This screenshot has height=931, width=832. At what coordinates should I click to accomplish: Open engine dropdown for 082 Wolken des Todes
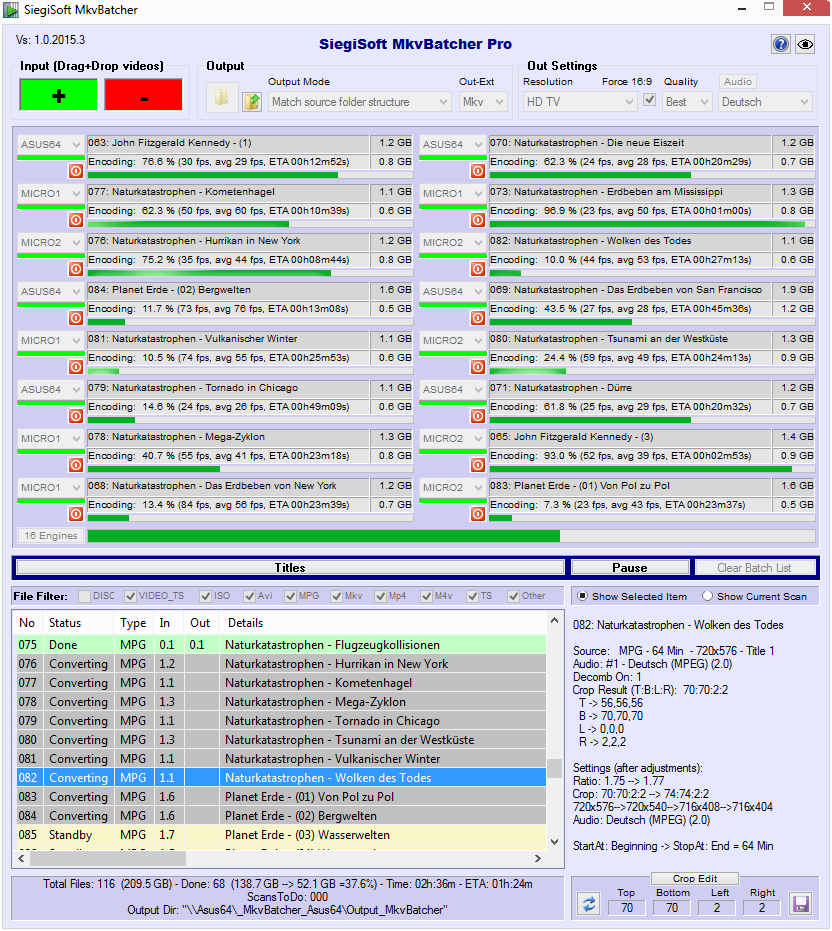click(453, 242)
